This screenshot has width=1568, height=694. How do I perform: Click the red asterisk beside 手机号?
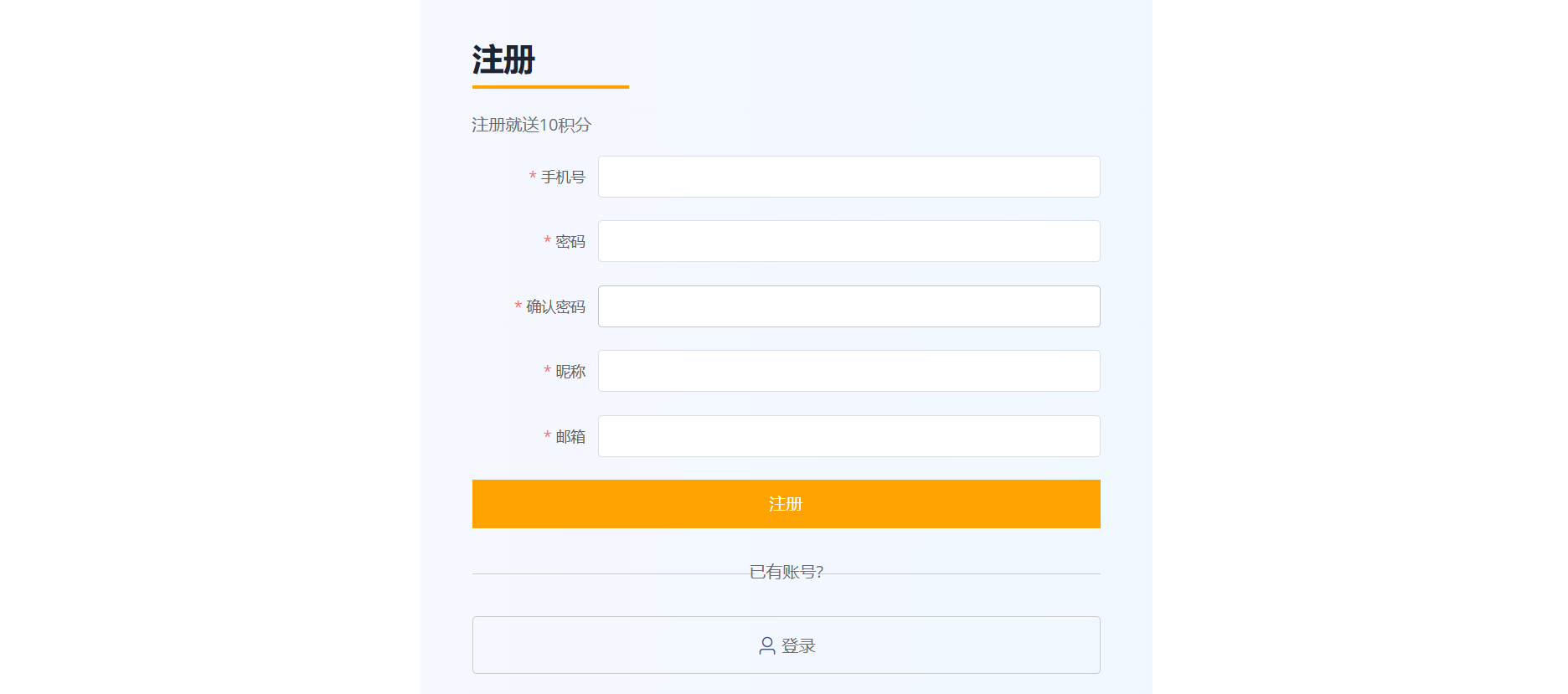[x=530, y=177]
